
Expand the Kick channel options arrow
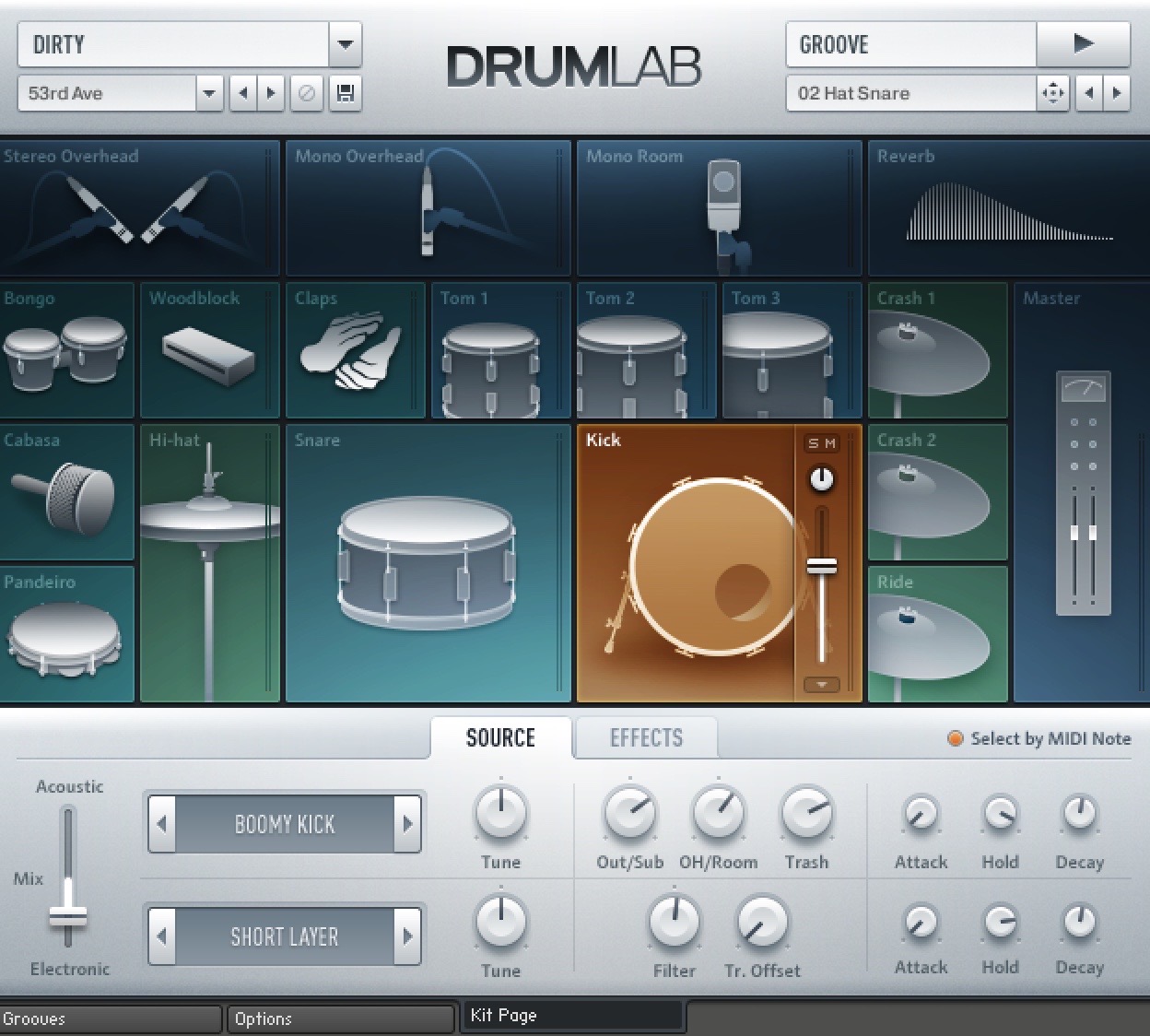point(821,685)
